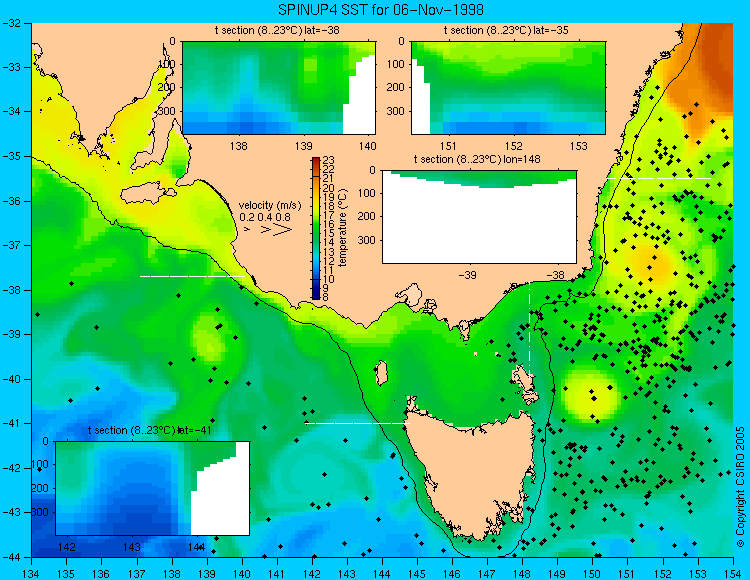Click the "152" tick under the lat=-35 inset
Viewport: 750px width, 580px height.
[514, 146]
